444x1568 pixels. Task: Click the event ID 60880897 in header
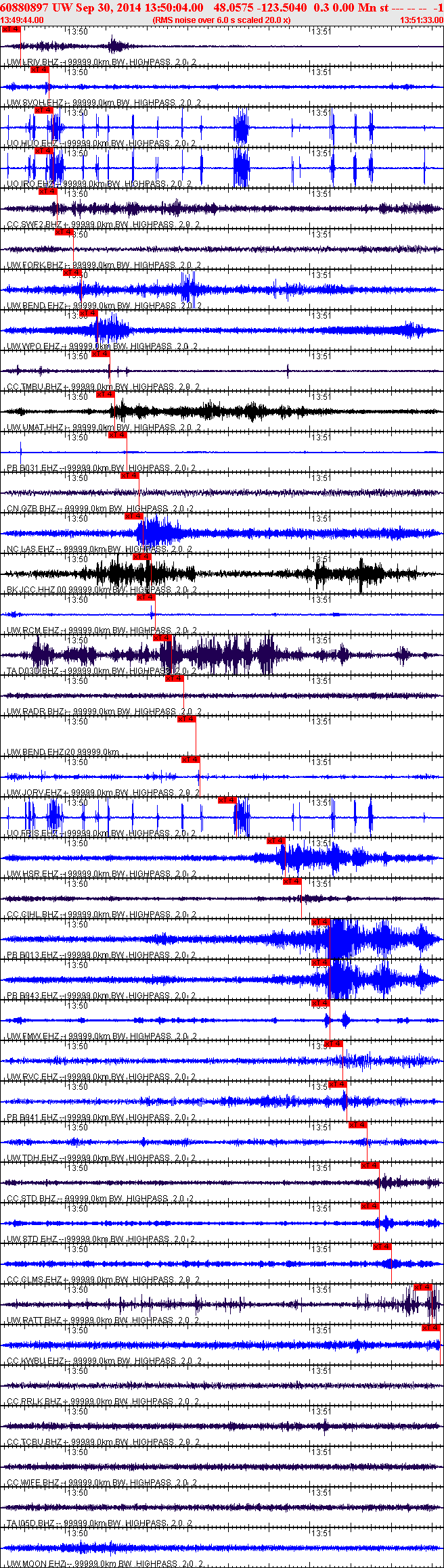point(24,7)
